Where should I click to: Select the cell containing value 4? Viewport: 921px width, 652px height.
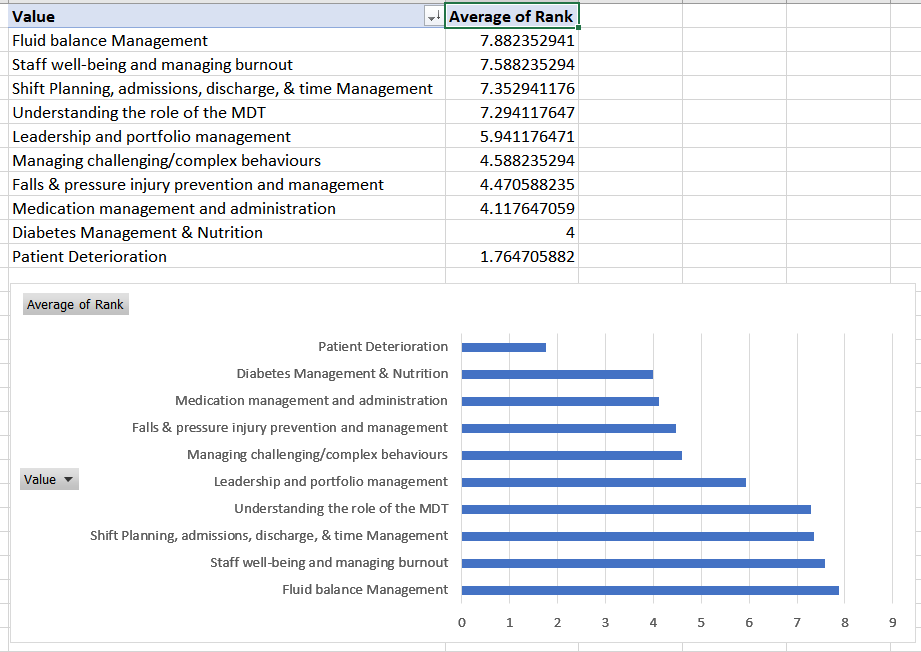(x=512, y=232)
